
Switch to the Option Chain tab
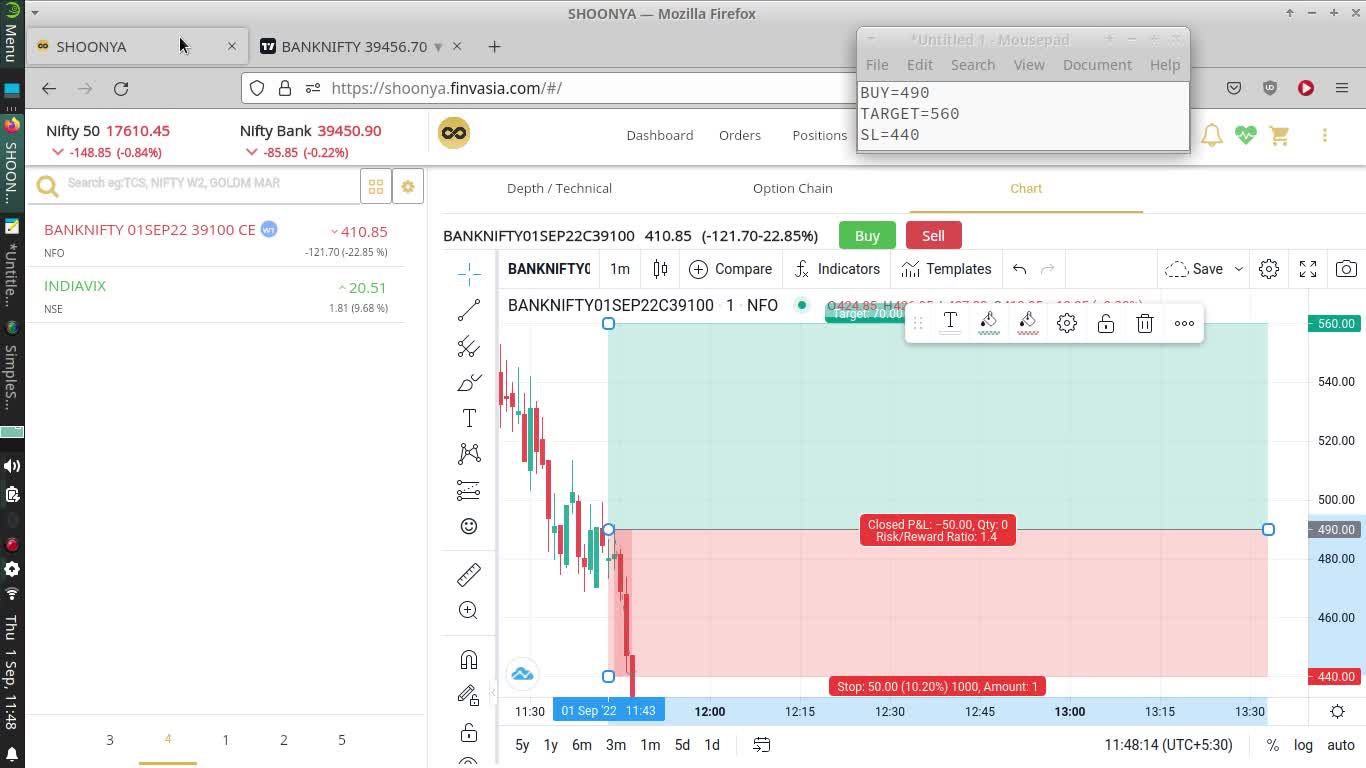[793, 188]
